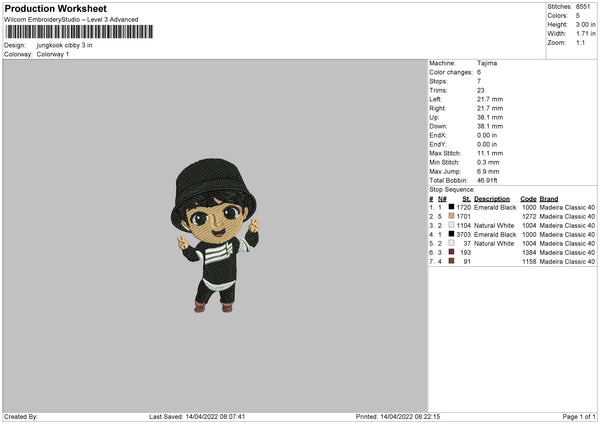Click dark red swatch in stop row 6

(x=452, y=252)
